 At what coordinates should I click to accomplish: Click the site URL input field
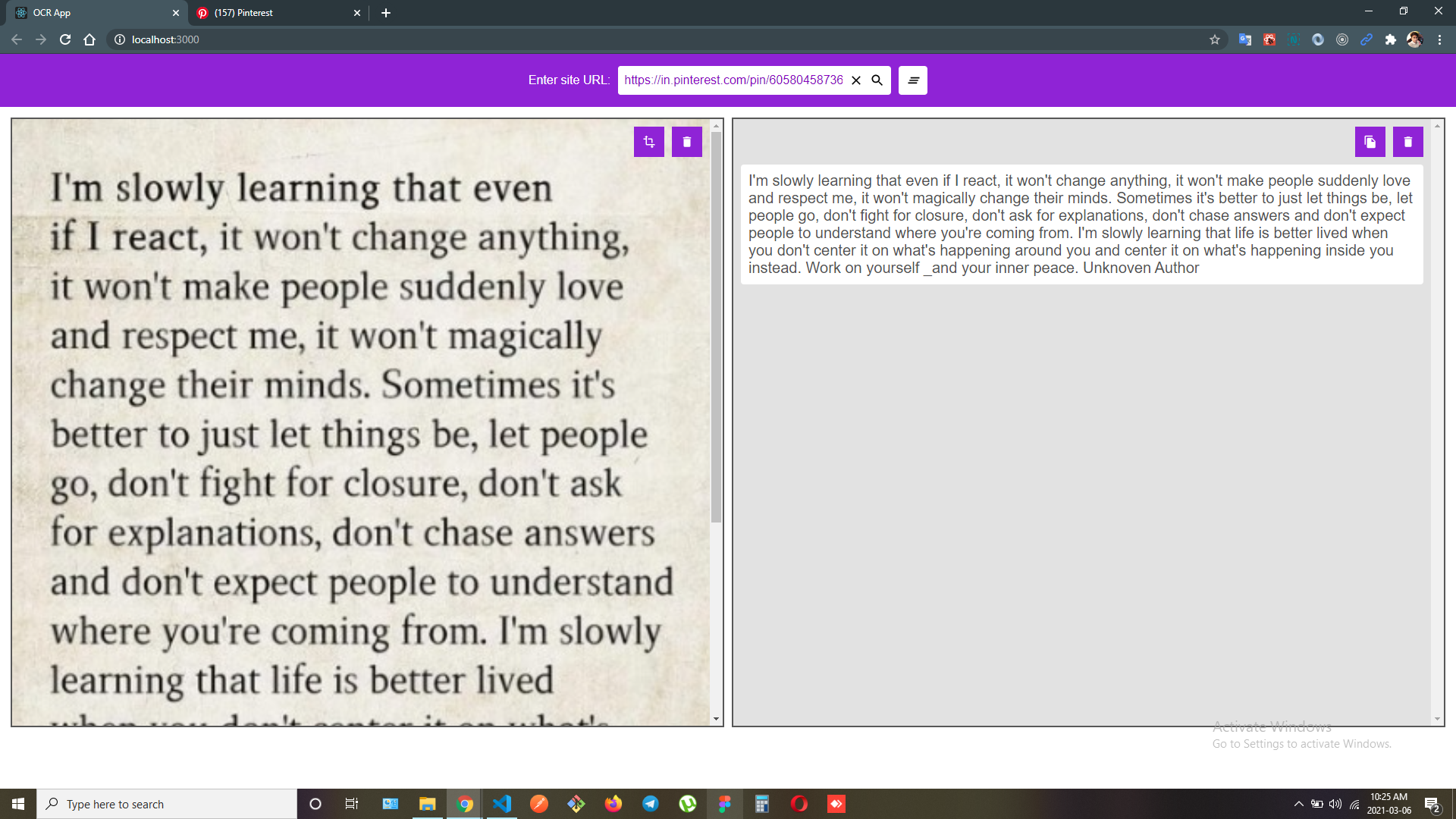(733, 80)
